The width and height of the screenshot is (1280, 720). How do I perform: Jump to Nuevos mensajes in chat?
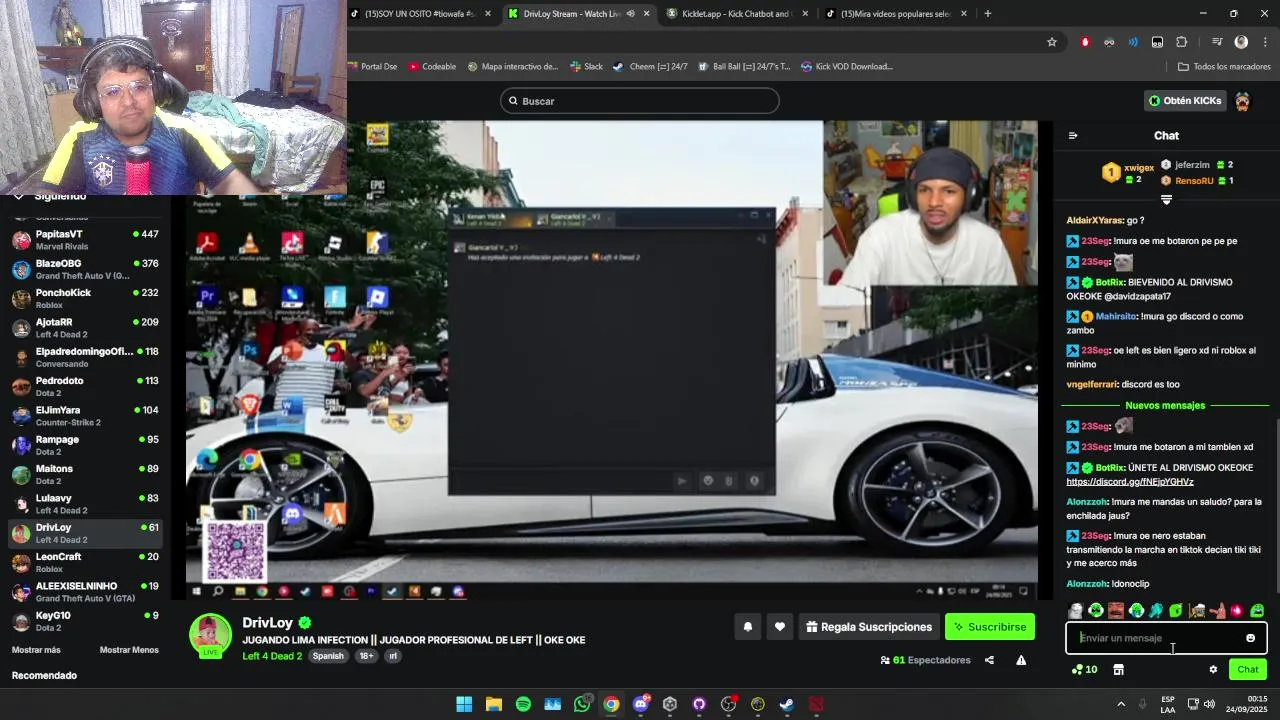1165,406
